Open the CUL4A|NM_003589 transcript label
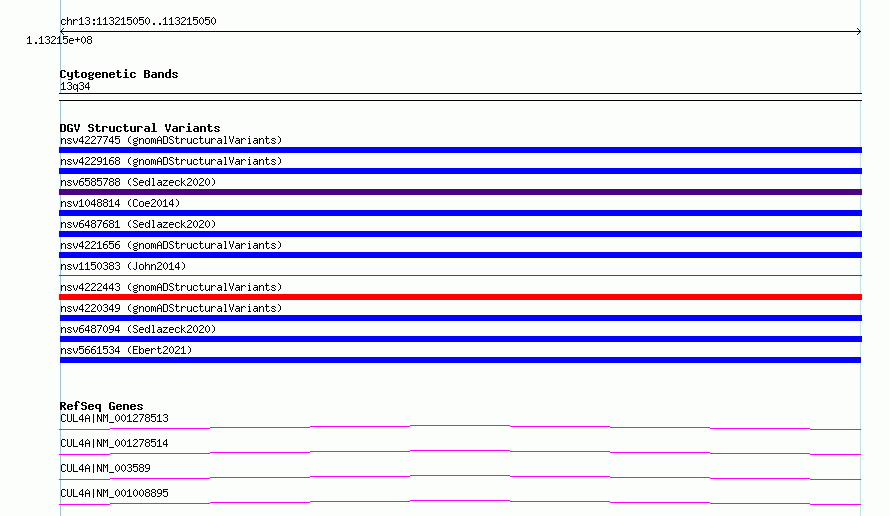Viewport: 890px width, 516px height. (x=105, y=468)
